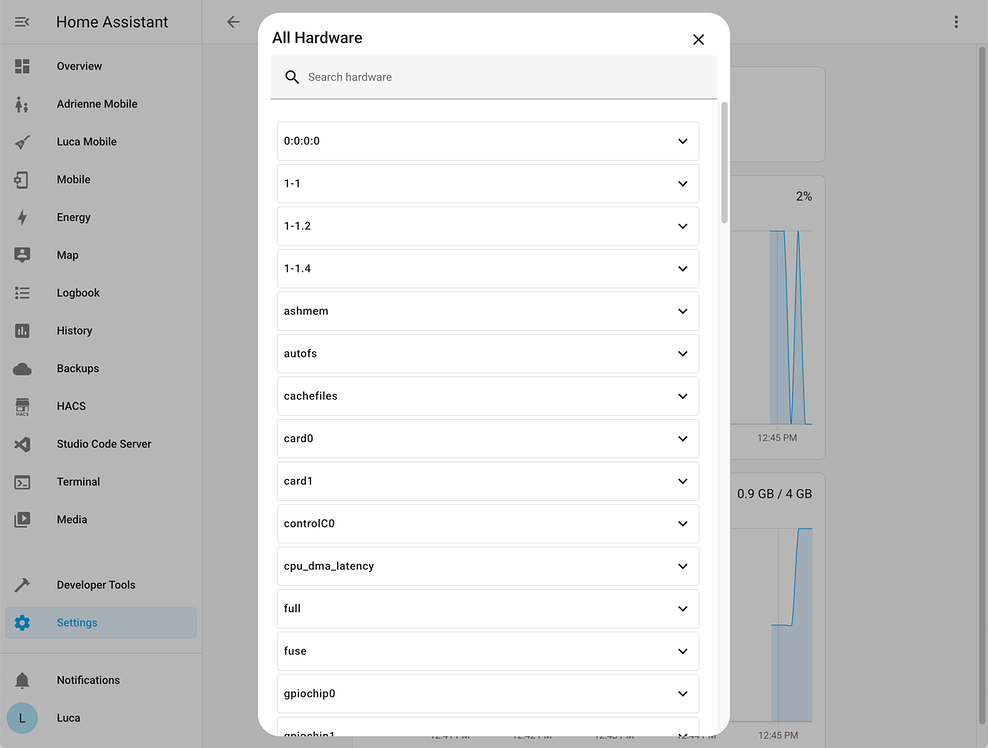988x748 pixels.
Task: Open Studio Code Server from its icon
Action: 22,443
